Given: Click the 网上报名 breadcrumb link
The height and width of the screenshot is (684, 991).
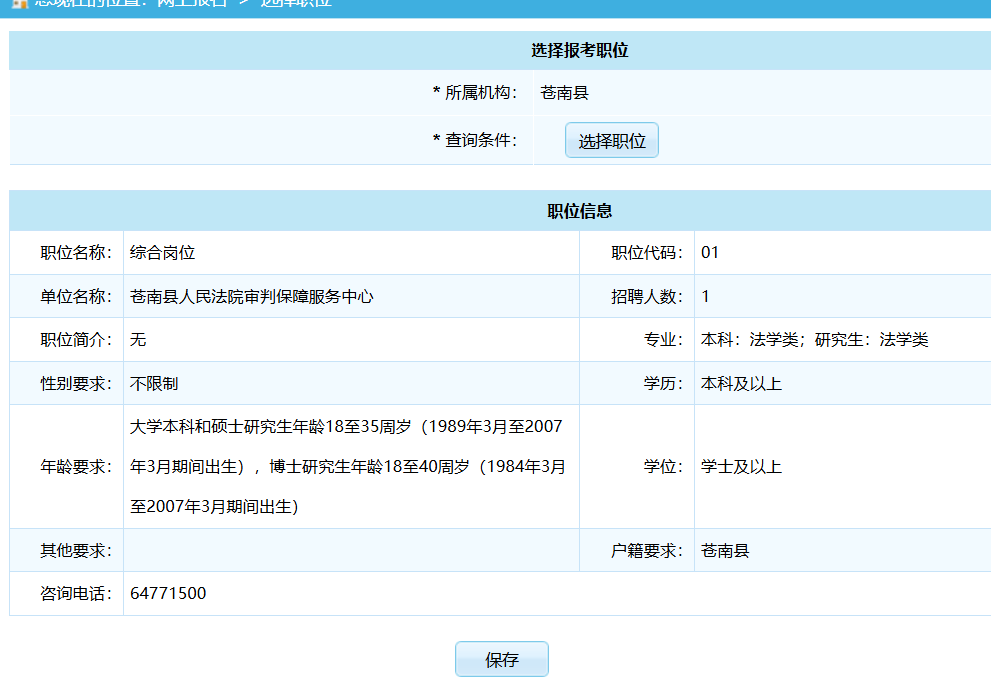Looking at the screenshot, I should coord(192,3).
